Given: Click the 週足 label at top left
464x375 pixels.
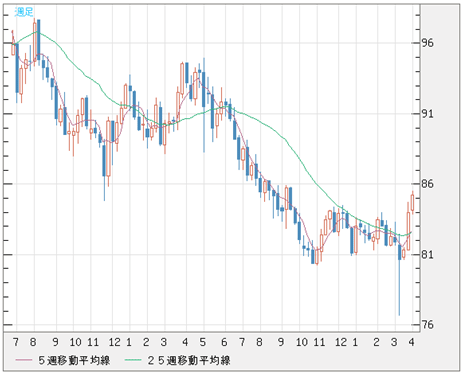Looking at the screenshot, I should tap(24, 12).
